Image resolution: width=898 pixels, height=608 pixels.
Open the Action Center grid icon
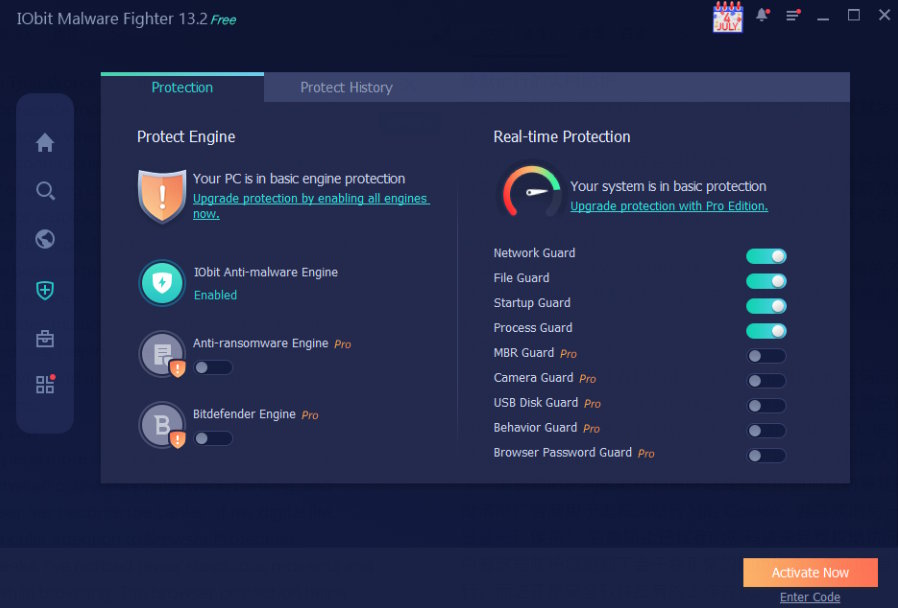(x=45, y=384)
